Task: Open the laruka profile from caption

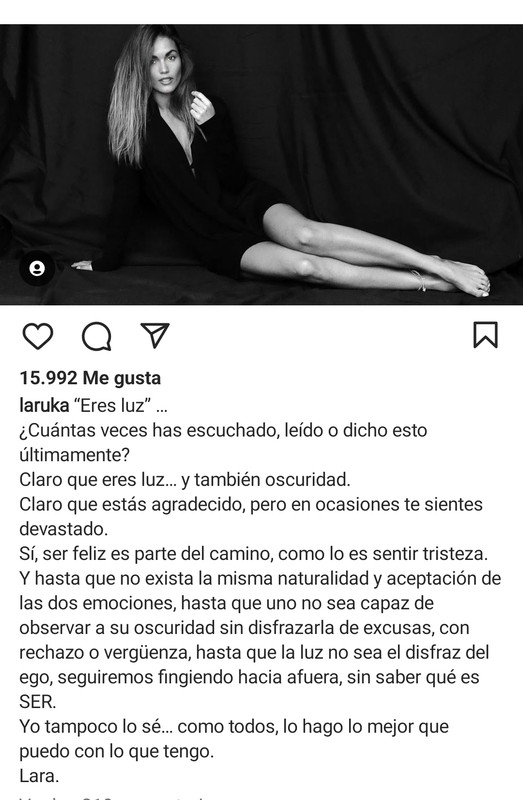Action: point(44,405)
